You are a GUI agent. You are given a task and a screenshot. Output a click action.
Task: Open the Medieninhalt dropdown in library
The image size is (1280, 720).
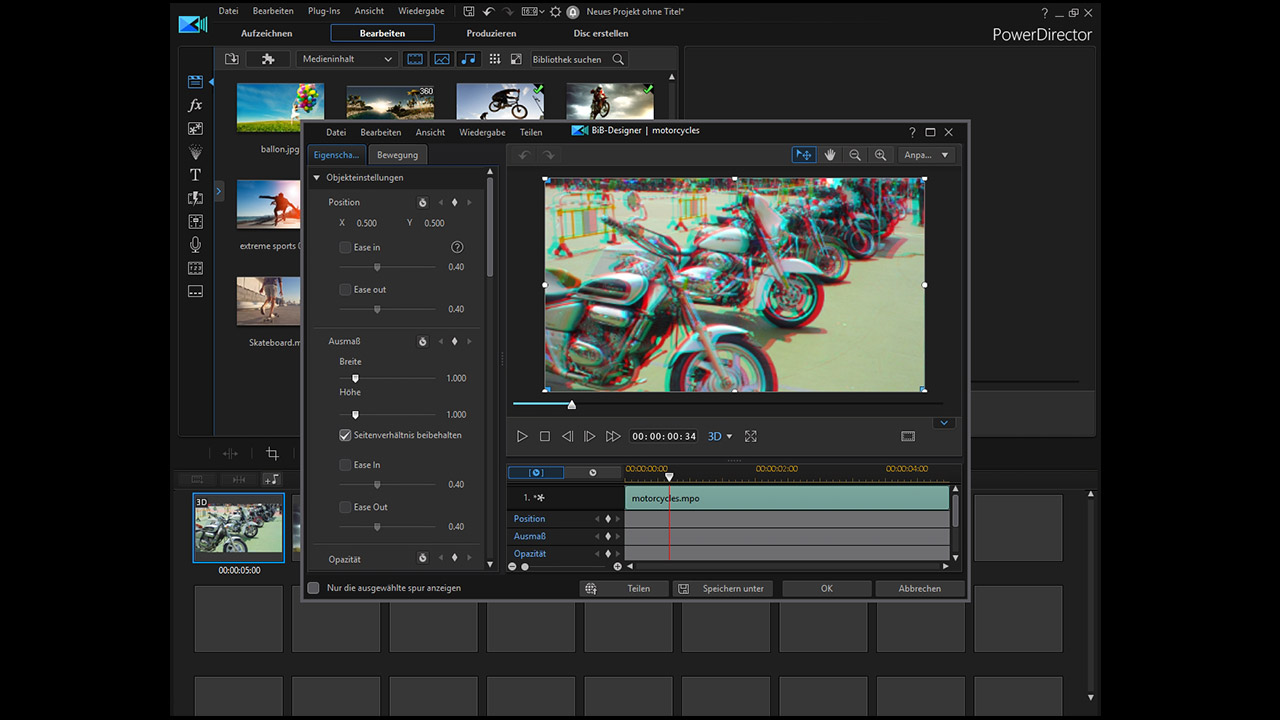348,59
